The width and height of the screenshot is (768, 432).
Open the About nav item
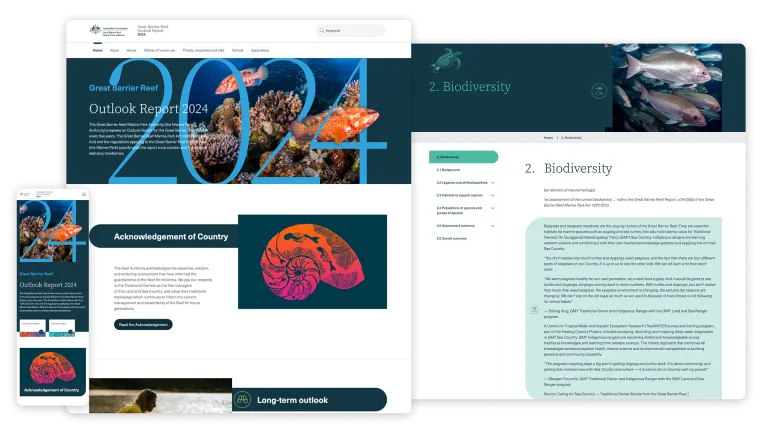tap(114, 50)
